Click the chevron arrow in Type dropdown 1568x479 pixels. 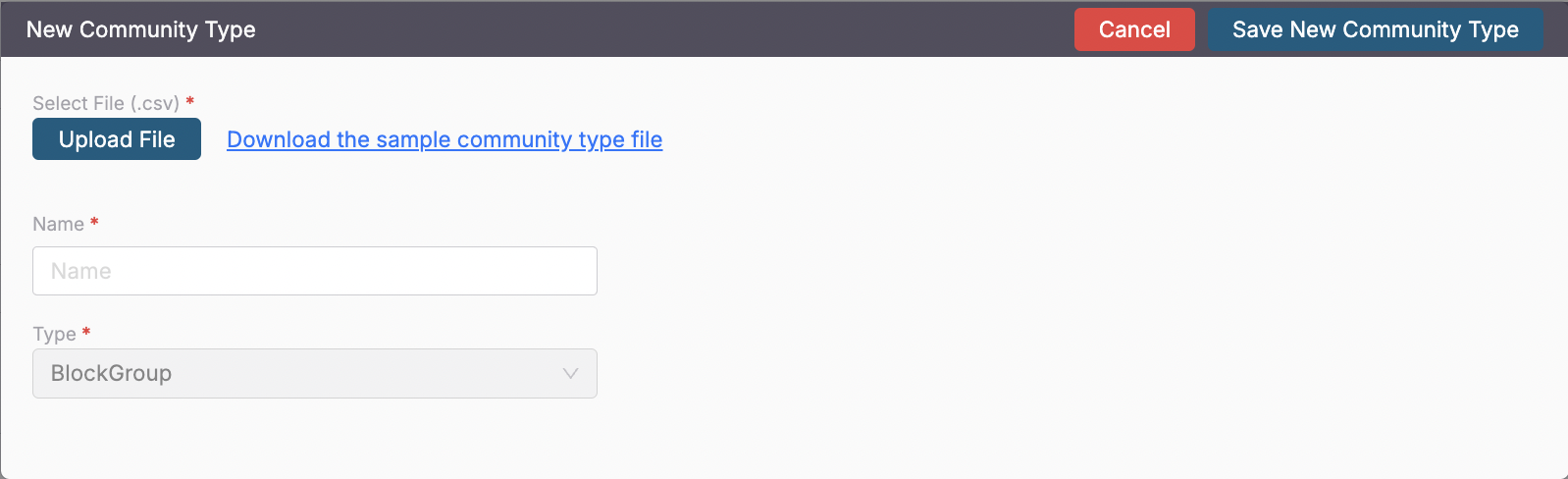570,374
